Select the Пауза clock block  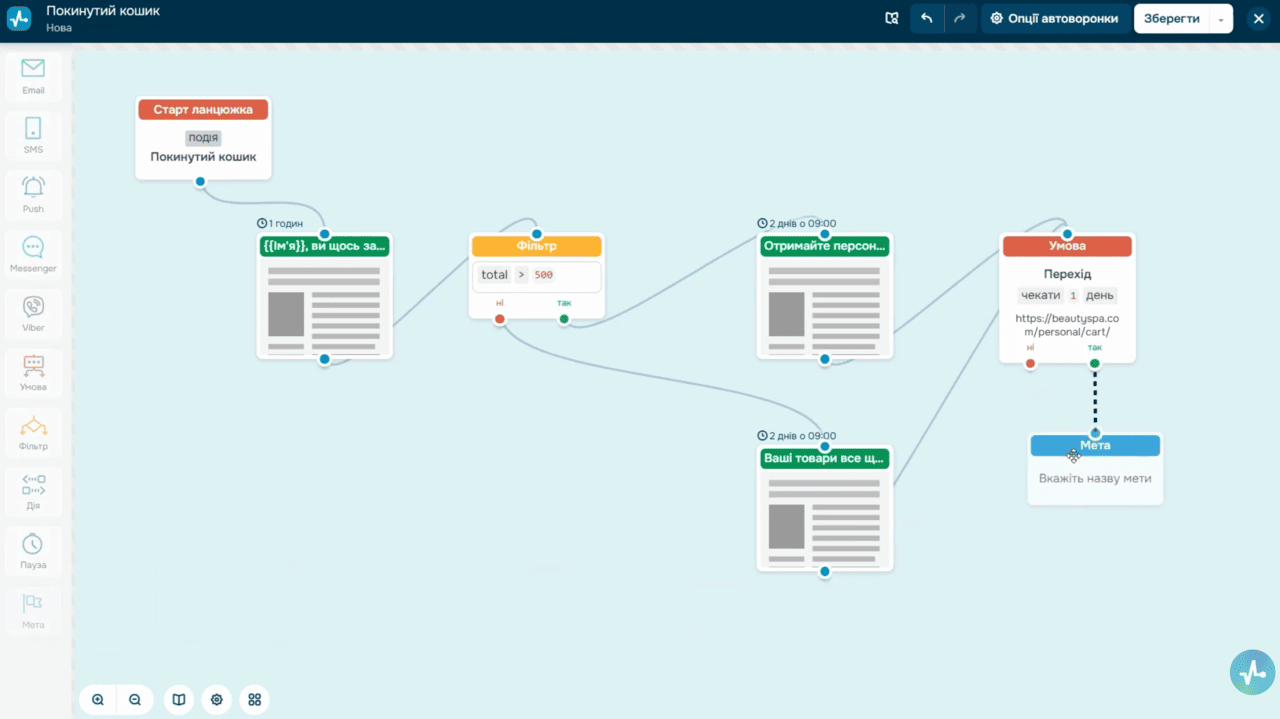click(x=33, y=552)
